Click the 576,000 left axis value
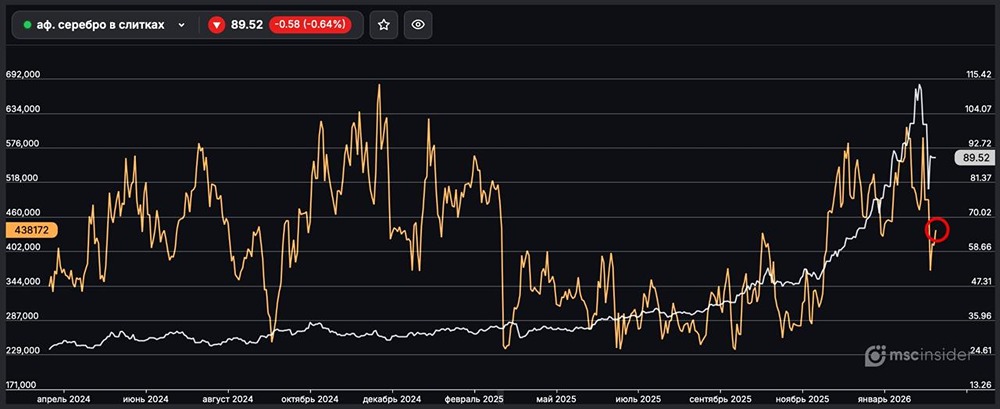This screenshot has height=409, width=1000. (x=22, y=144)
